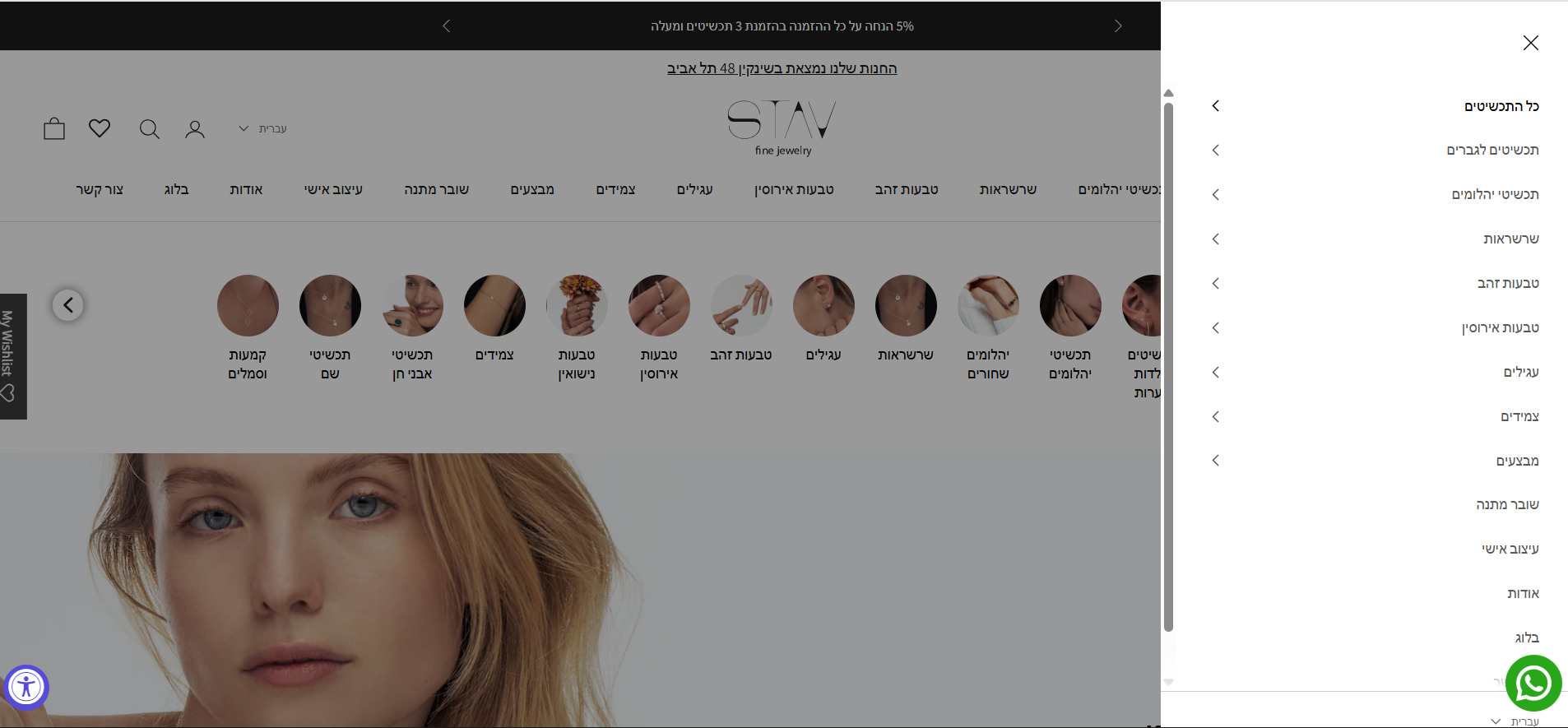Select עיצוב אישי in the side menu
The image size is (1568, 728).
[x=1510, y=549]
